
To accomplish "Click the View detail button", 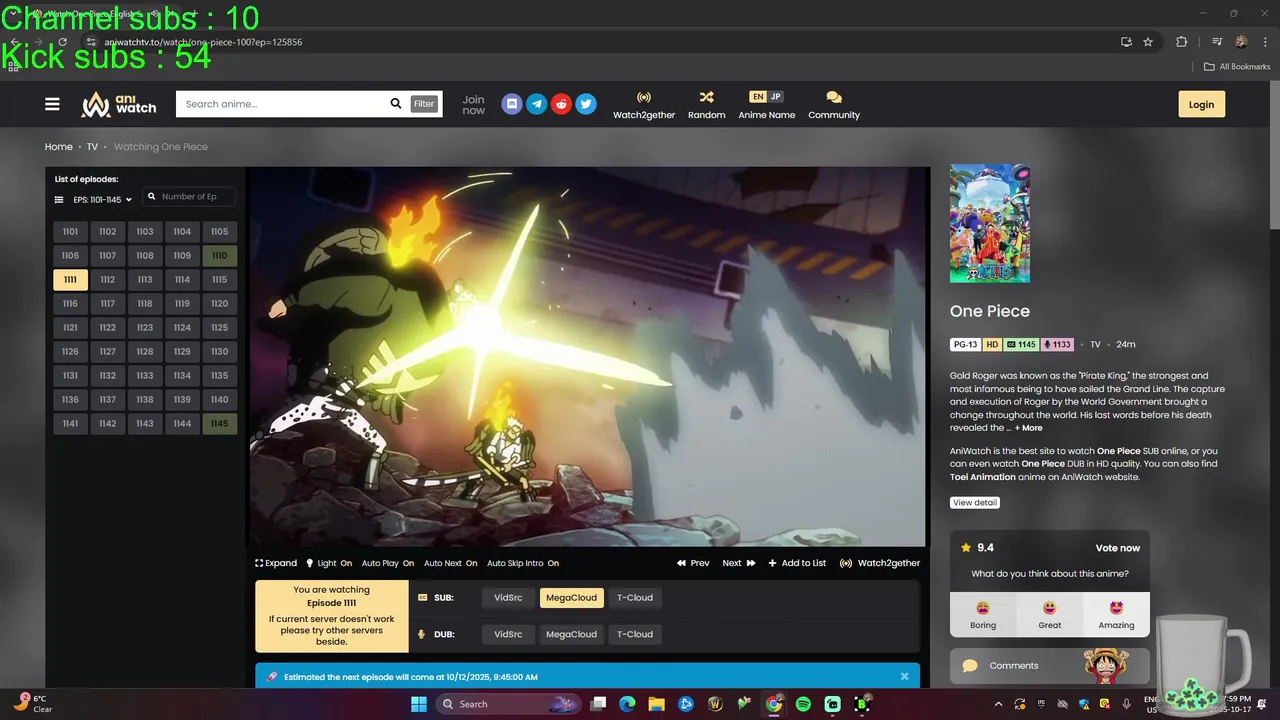I will (975, 503).
